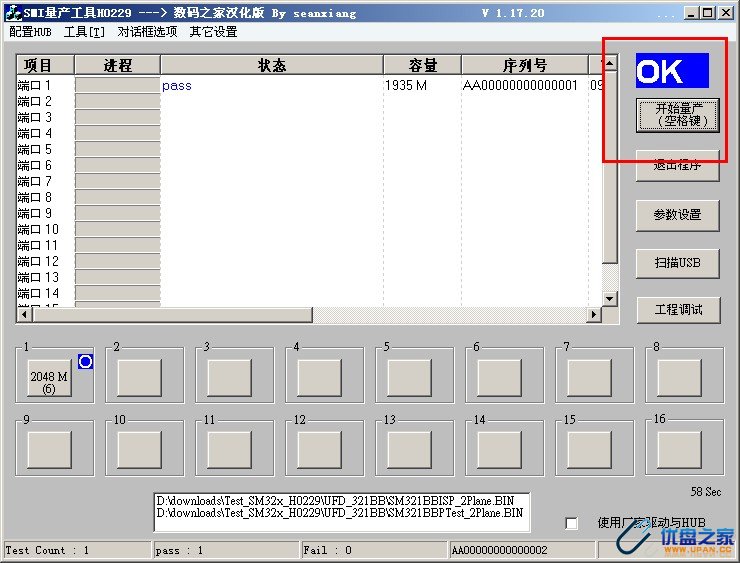The height and width of the screenshot is (563, 740).
Task: Click the 扫描USB button
Action: (677, 262)
